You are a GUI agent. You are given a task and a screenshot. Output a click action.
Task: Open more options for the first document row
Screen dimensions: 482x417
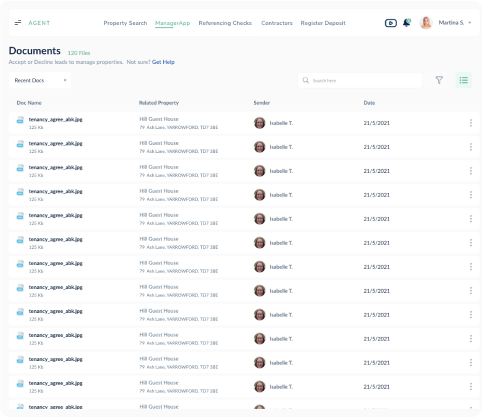[471, 123]
